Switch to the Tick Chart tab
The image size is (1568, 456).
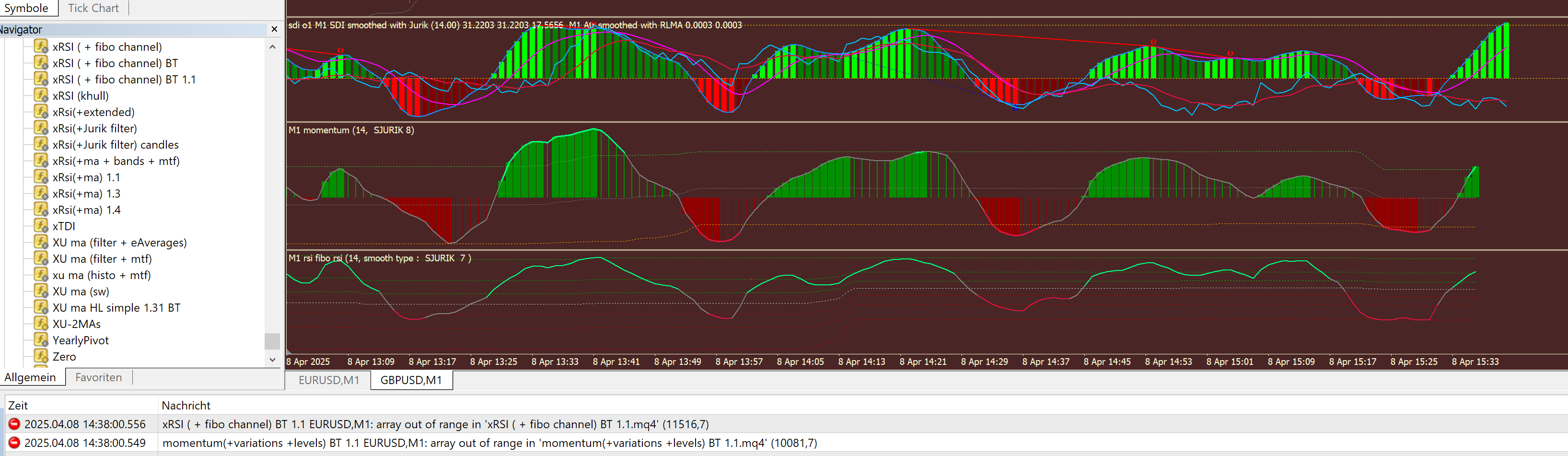click(93, 8)
